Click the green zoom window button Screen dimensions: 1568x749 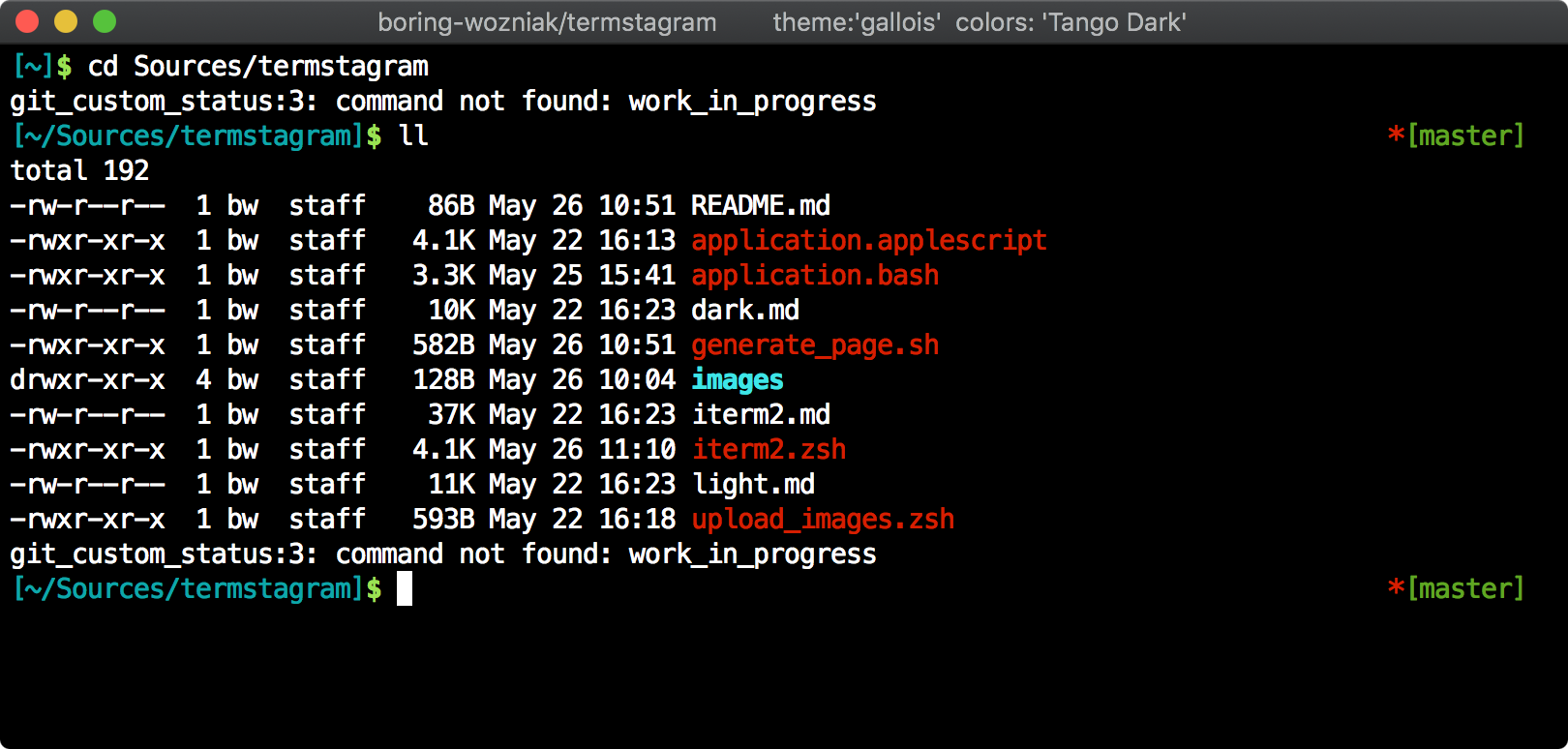pos(105,21)
